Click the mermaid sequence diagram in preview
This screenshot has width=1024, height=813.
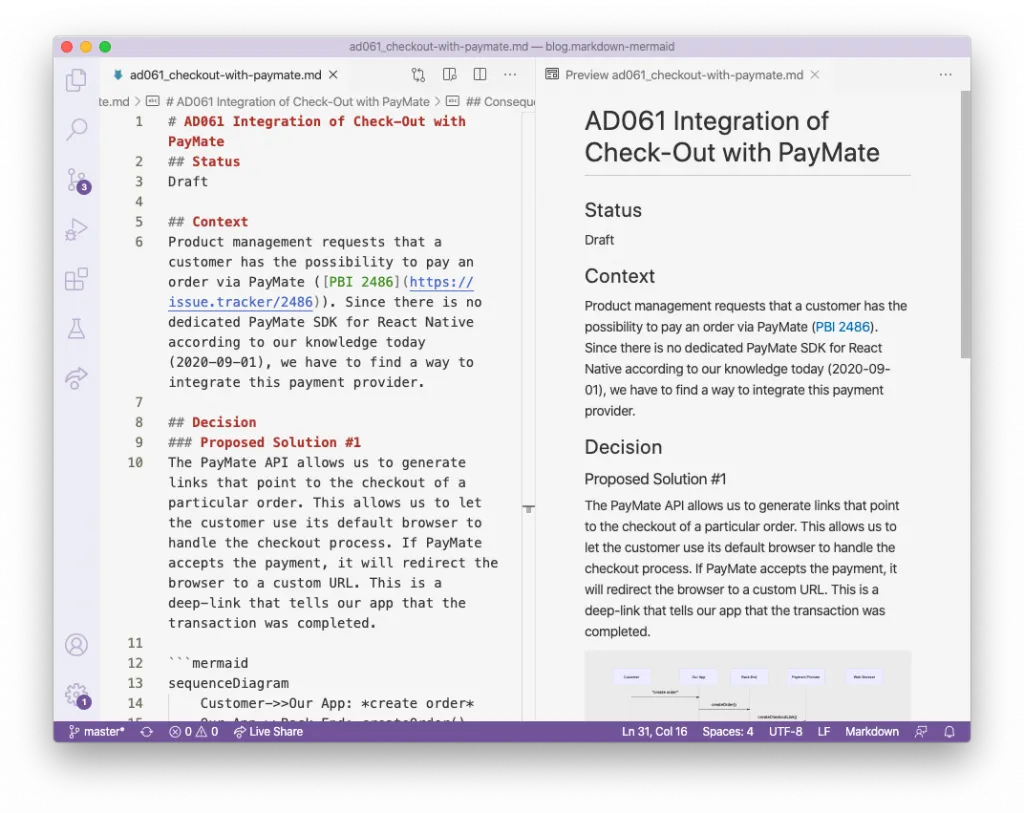tap(748, 686)
